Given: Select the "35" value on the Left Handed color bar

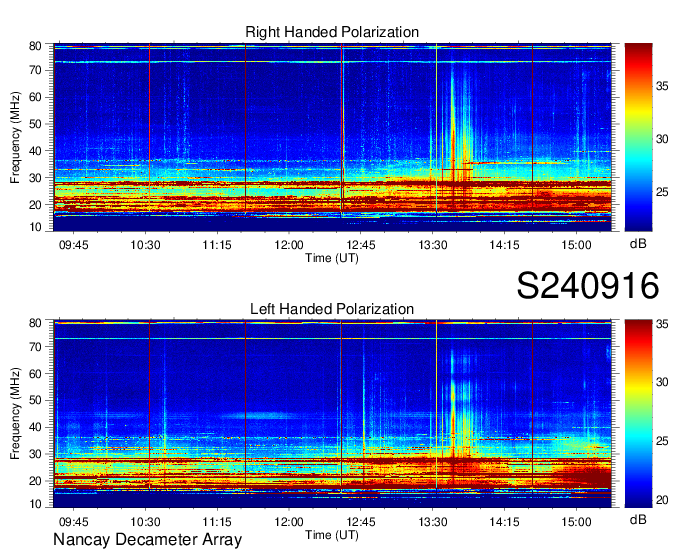Looking at the screenshot, I should (662, 324).
